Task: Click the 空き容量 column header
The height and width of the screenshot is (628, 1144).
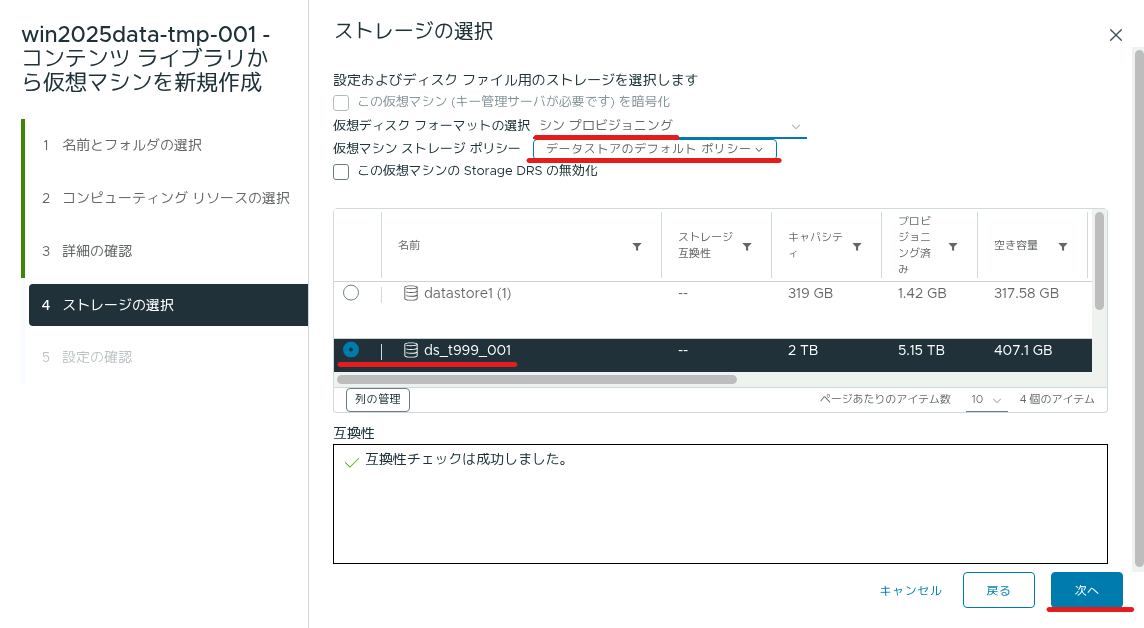Action: (x=1016, y=245)
